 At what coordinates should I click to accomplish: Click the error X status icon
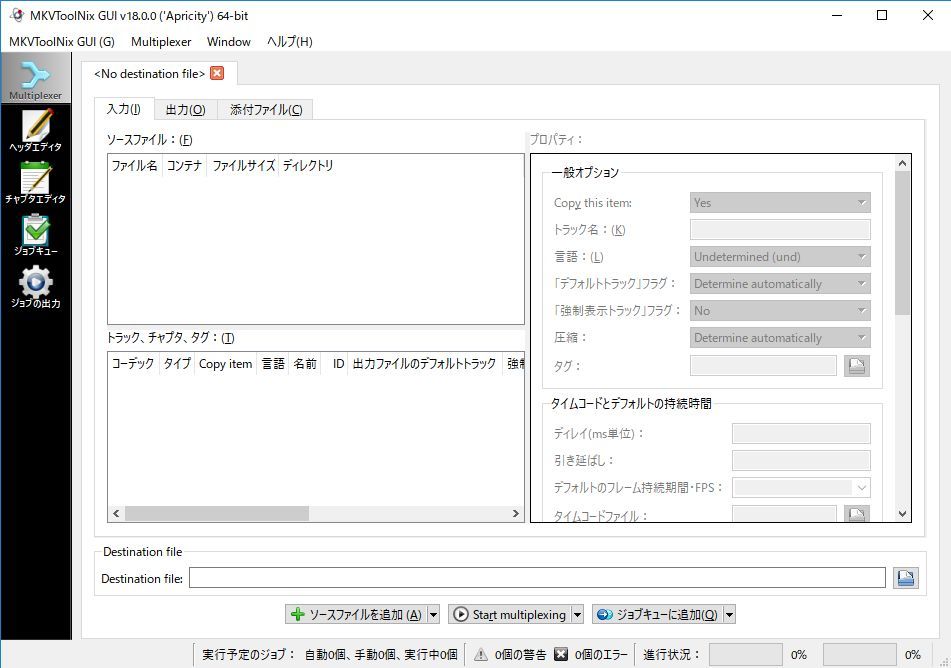561,654
